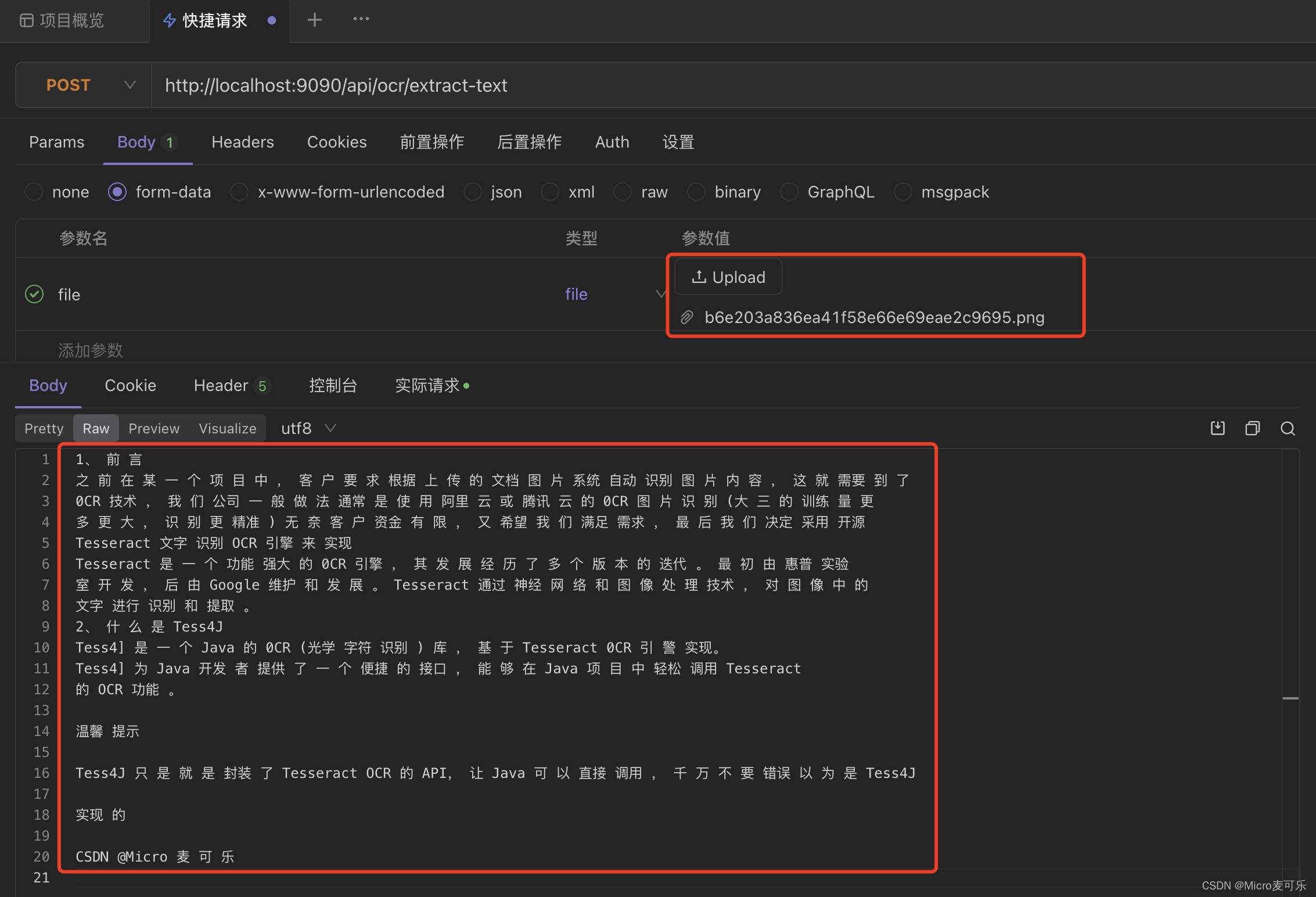Select the raw body type radio

coord(623,192)
